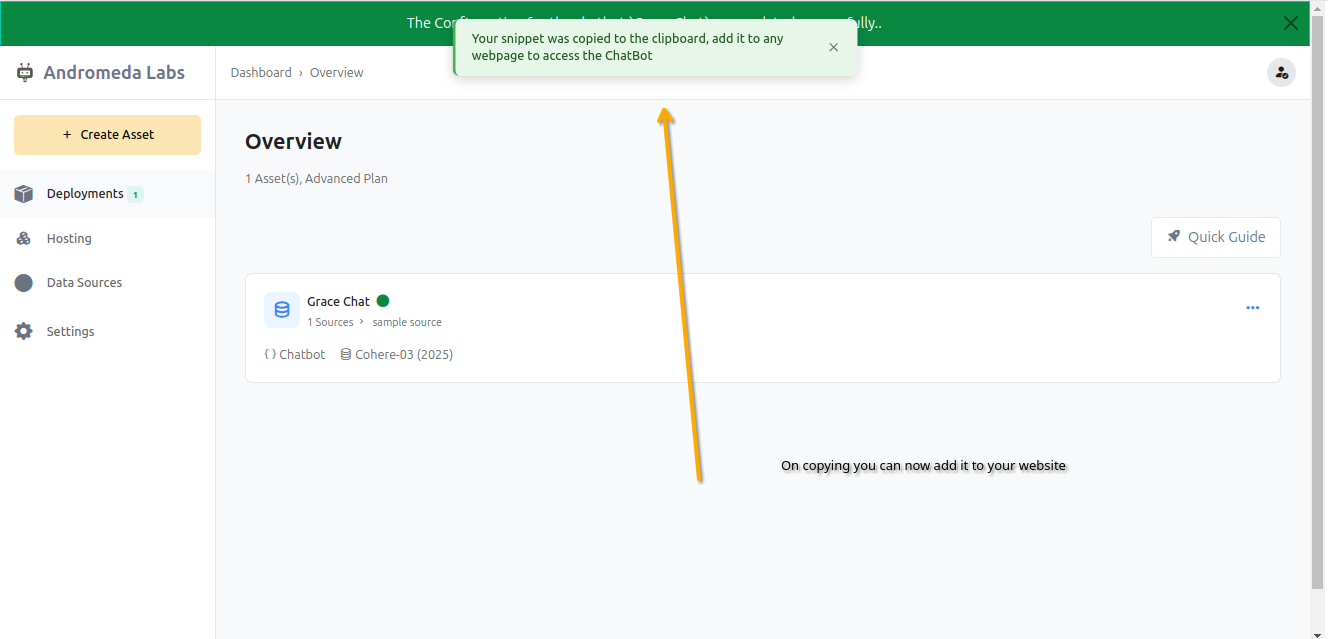Screen dimensions: 1328x639
Task: Click the Data Sources circle icon
Action: pyautogui.click(x=24, y=283)
